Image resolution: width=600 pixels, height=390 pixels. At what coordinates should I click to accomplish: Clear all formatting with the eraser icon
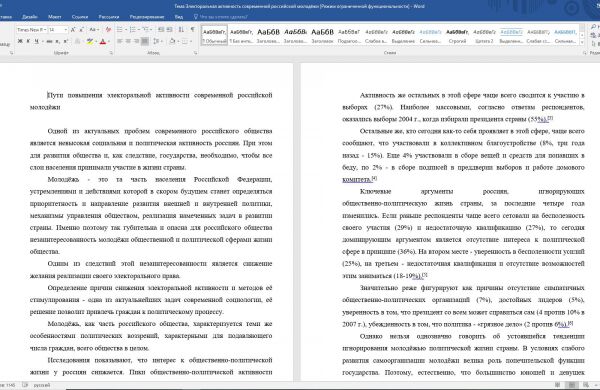(109, 29)
